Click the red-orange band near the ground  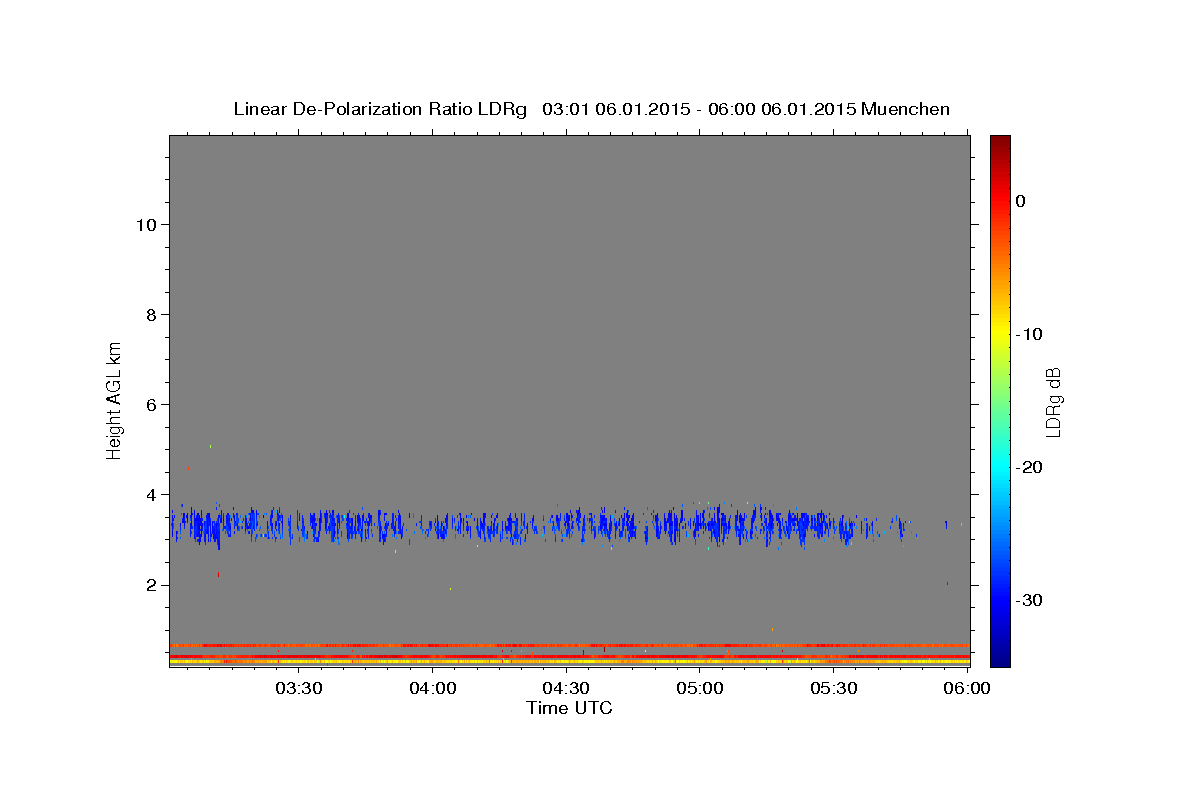[x=569, y=645]
